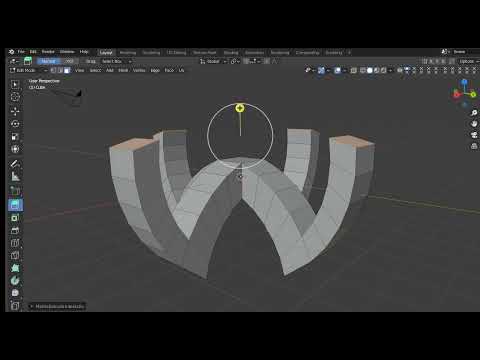
Task: Click the red X axis on navigation gizmo
Action: (456, 94)
